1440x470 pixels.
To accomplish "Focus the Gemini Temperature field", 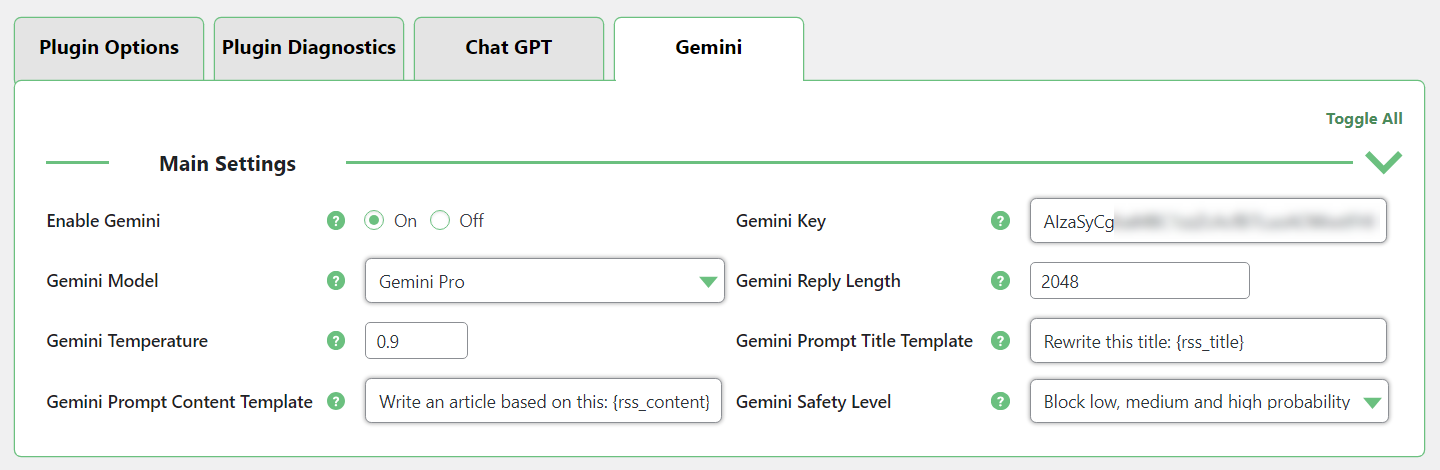I will (x=416, y=340).
